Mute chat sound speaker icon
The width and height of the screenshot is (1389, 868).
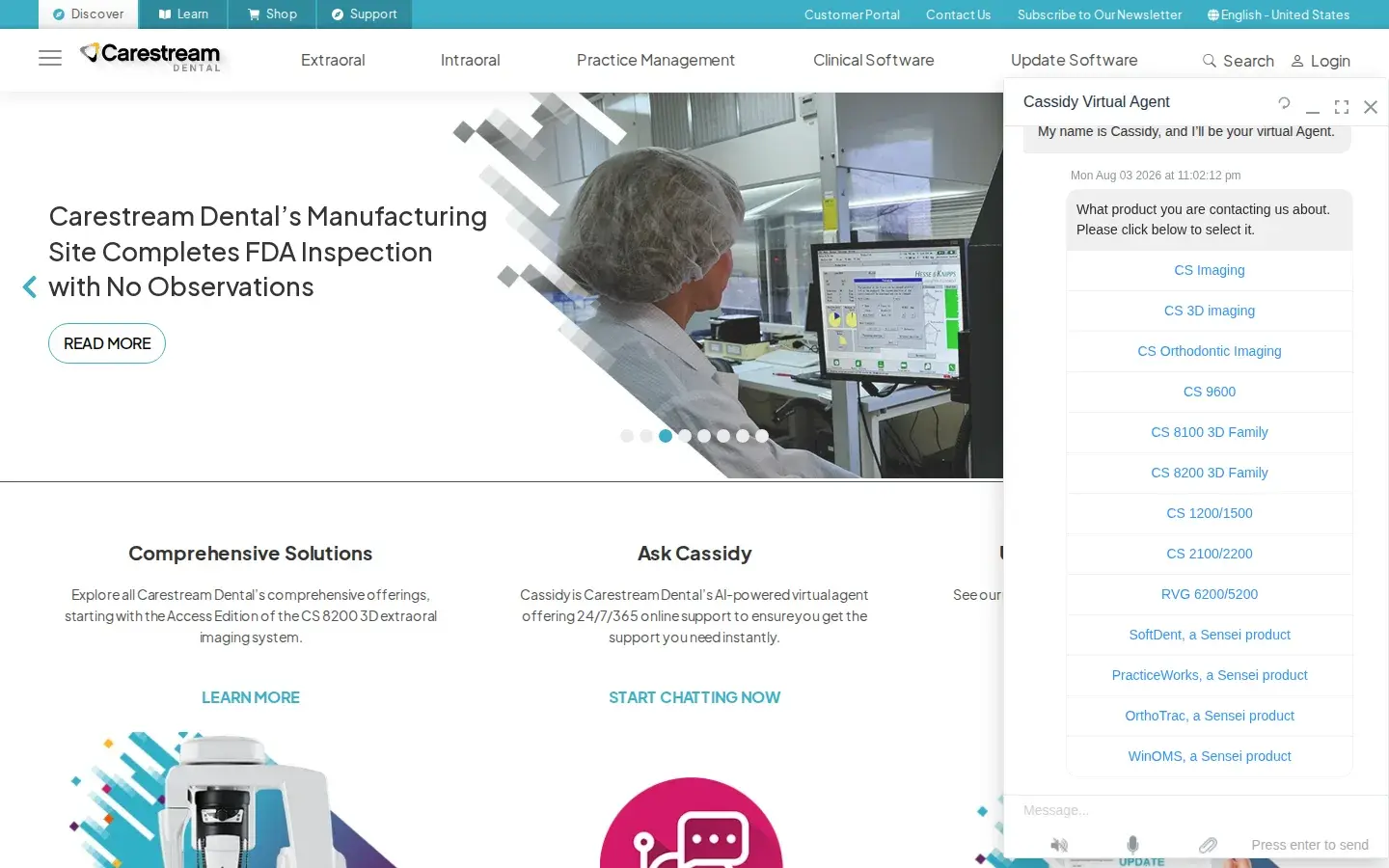tap(1059, 845)
